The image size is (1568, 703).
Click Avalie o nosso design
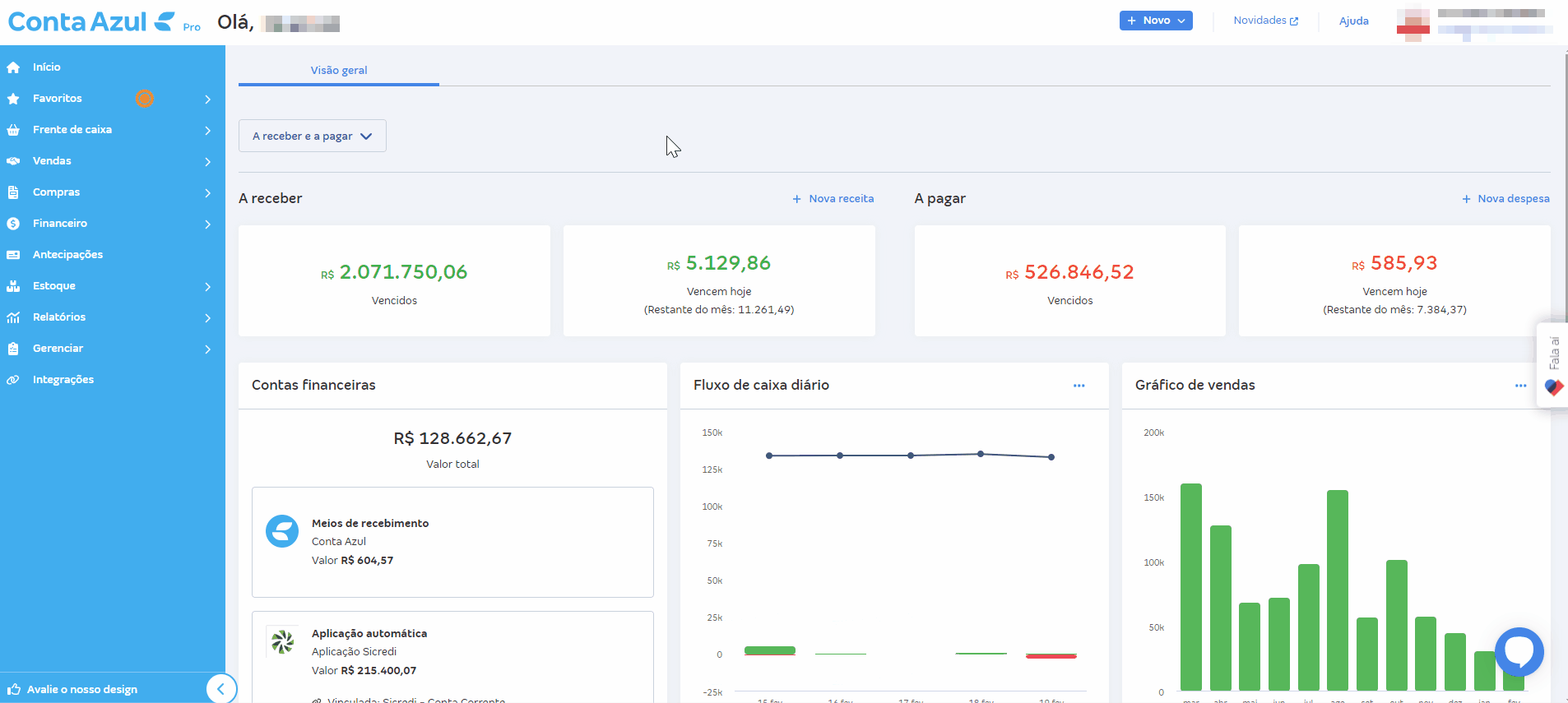[82, 690]
